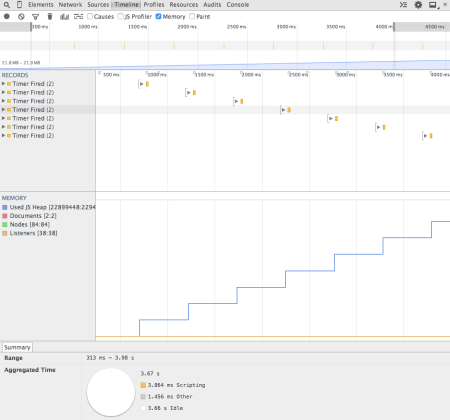Expand the highlighted fourth Timer Fired record
Image resolution: width=450 pixels, height=420 pixels.
point(3,110)
